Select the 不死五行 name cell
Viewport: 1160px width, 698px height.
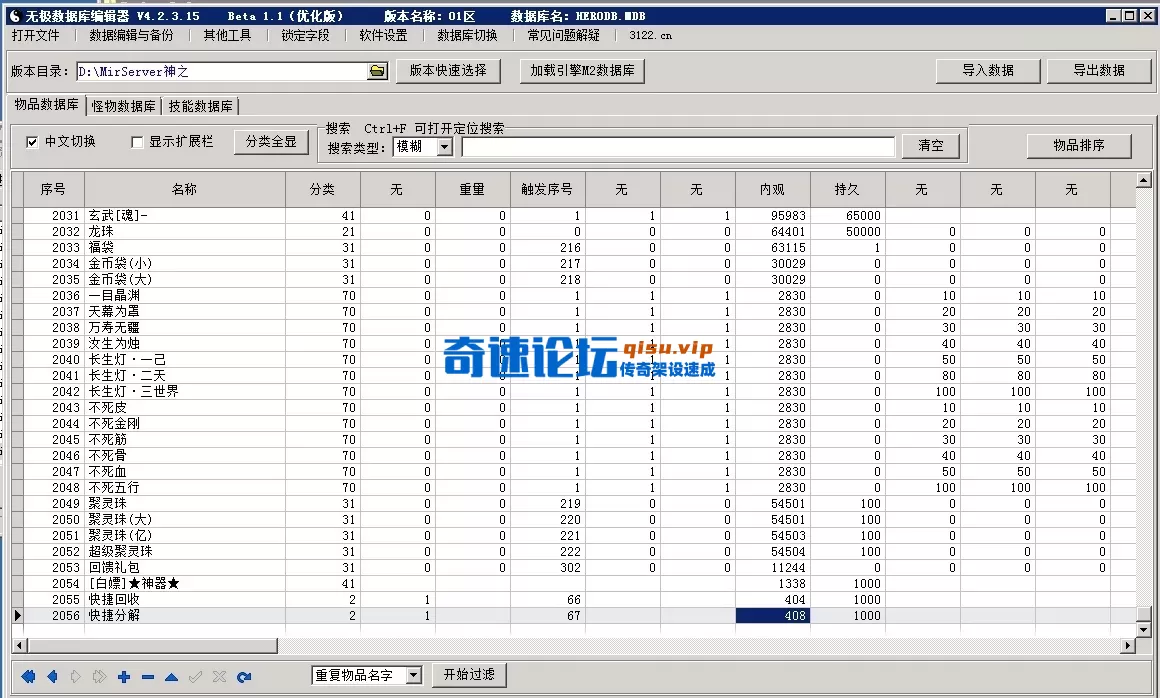coord(185,488)
